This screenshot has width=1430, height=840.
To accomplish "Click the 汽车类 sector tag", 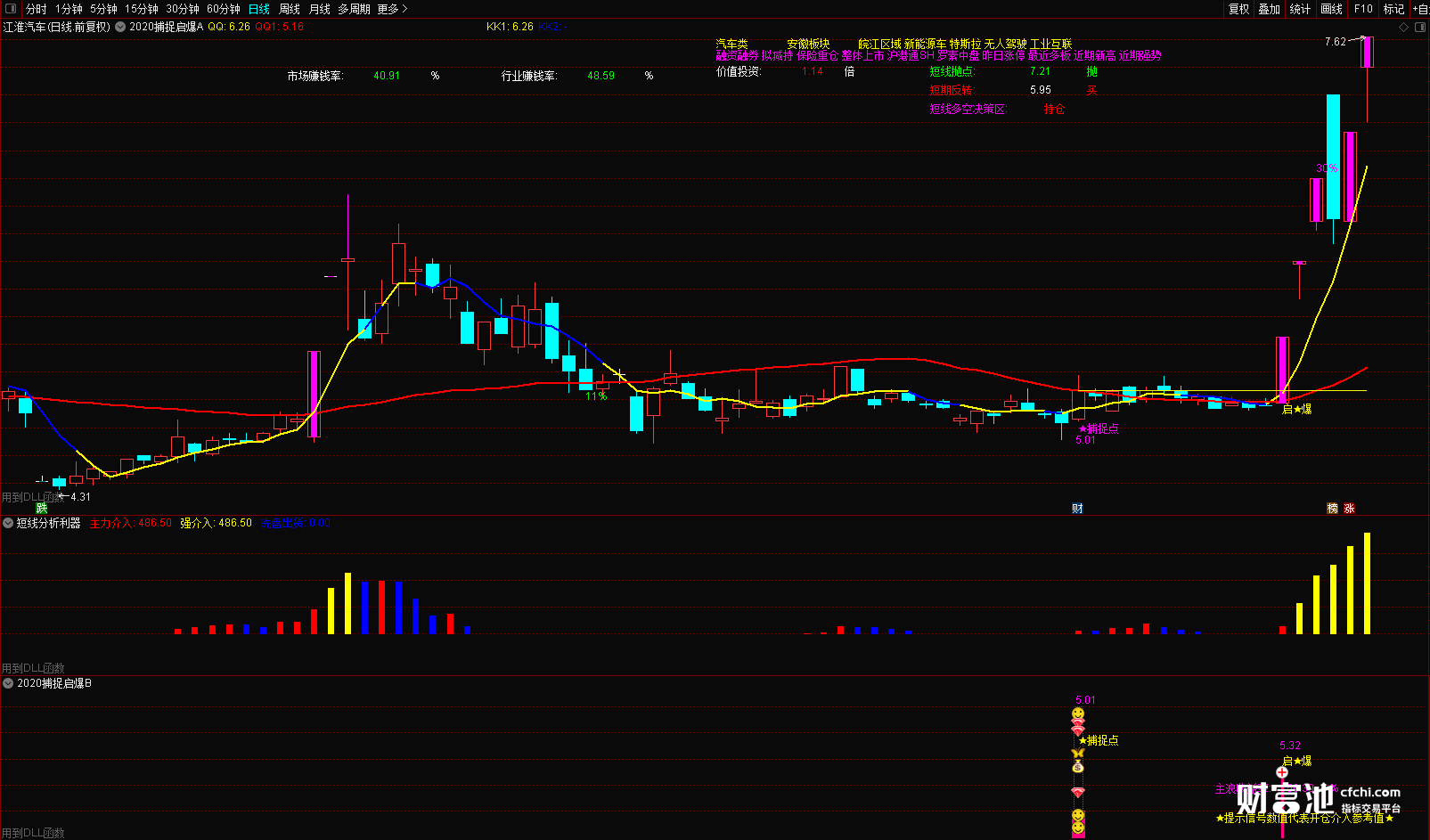I will coord(732,44).
